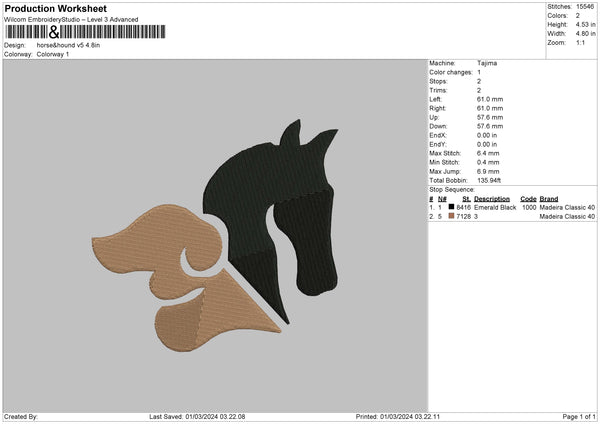The height and width of the screenshot is (424, 600).
Task: Click the 'Description' column header
Action: click(x=492, y=199)
